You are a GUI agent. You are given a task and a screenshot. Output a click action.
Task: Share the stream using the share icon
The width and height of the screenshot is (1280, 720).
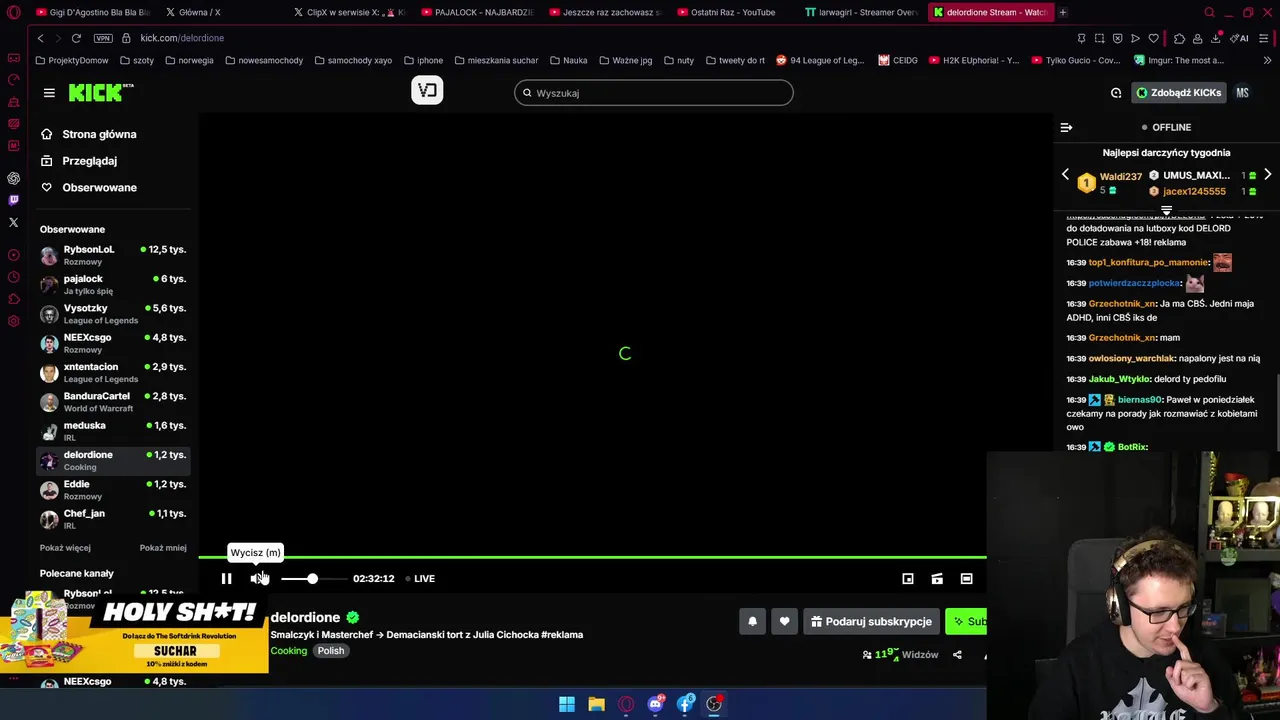957,655
